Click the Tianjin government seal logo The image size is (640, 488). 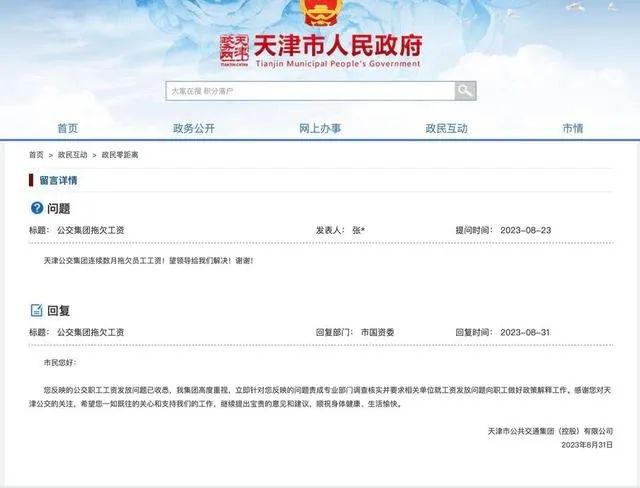234,50
